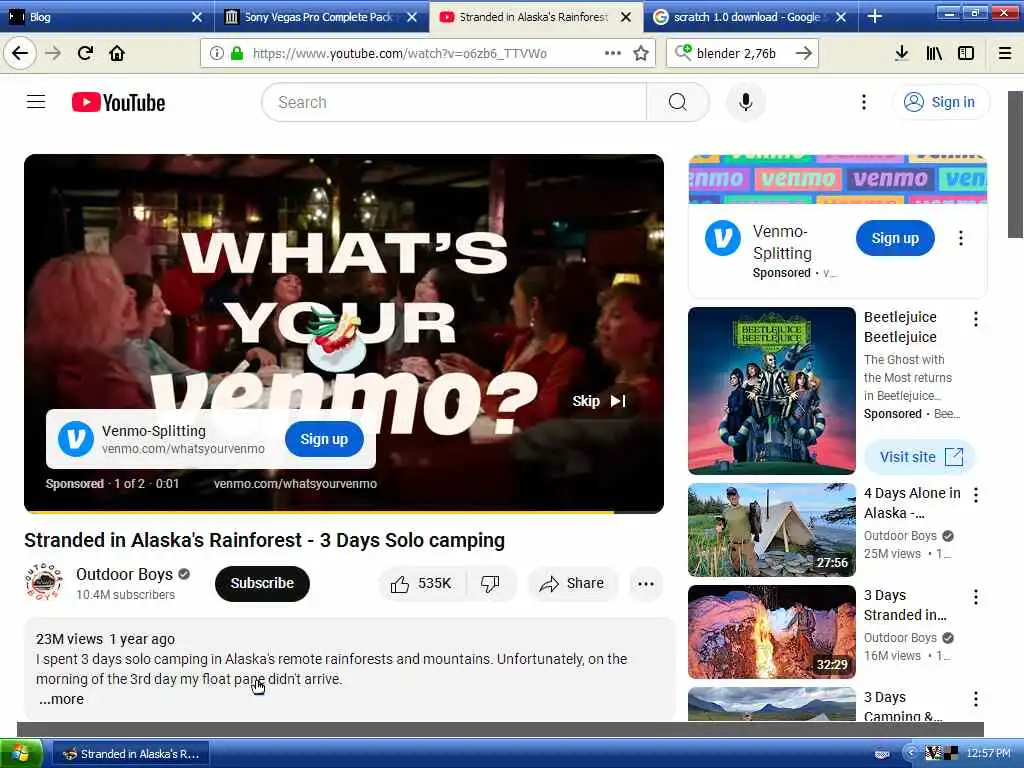Open the Beetlejuice Beetlejuice ad thumbnail
This screenshot has height=768, width=1024.
771,391
